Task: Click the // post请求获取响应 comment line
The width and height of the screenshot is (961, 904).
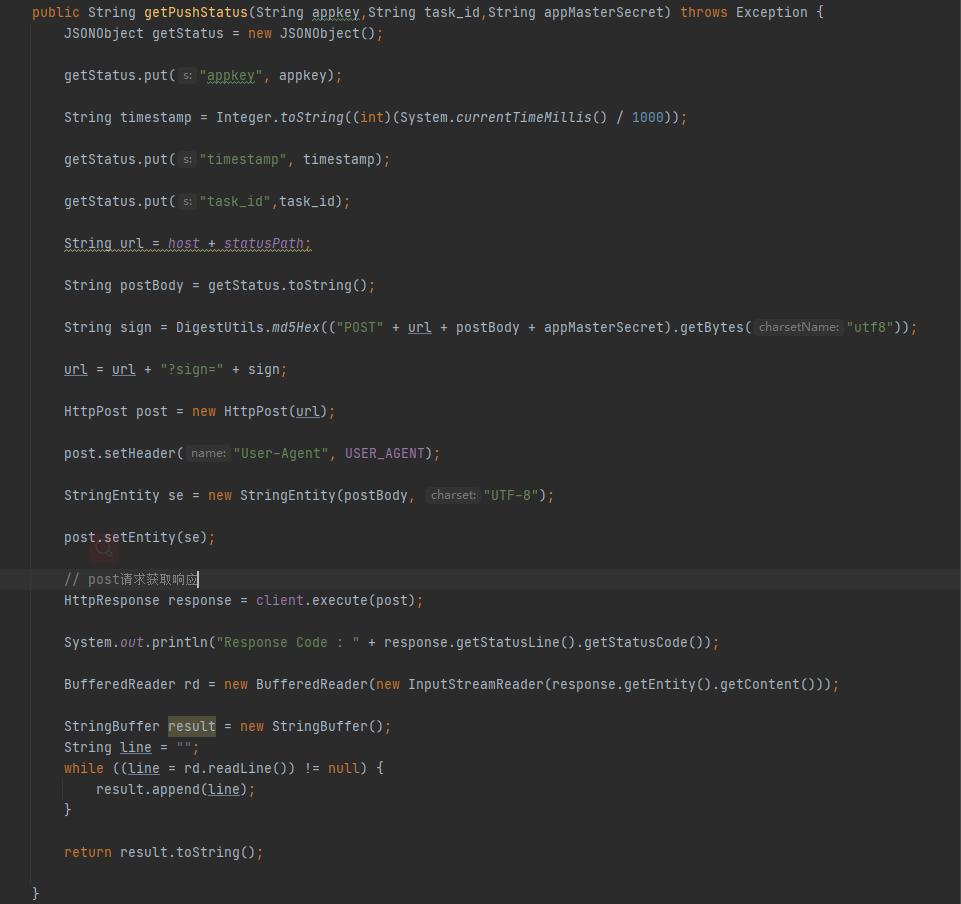Action: coord(132,579)
